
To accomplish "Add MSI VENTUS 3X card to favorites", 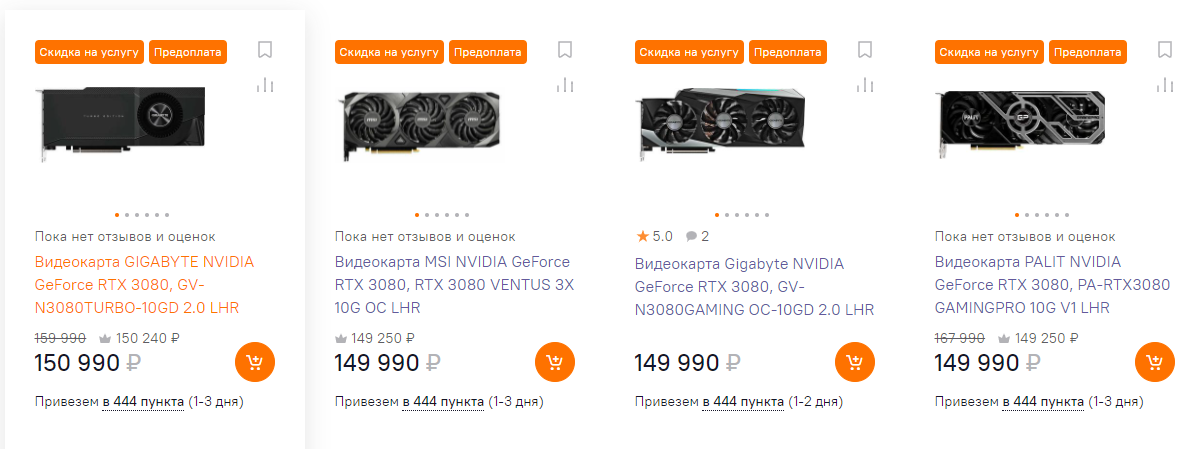I will point(565,50).
